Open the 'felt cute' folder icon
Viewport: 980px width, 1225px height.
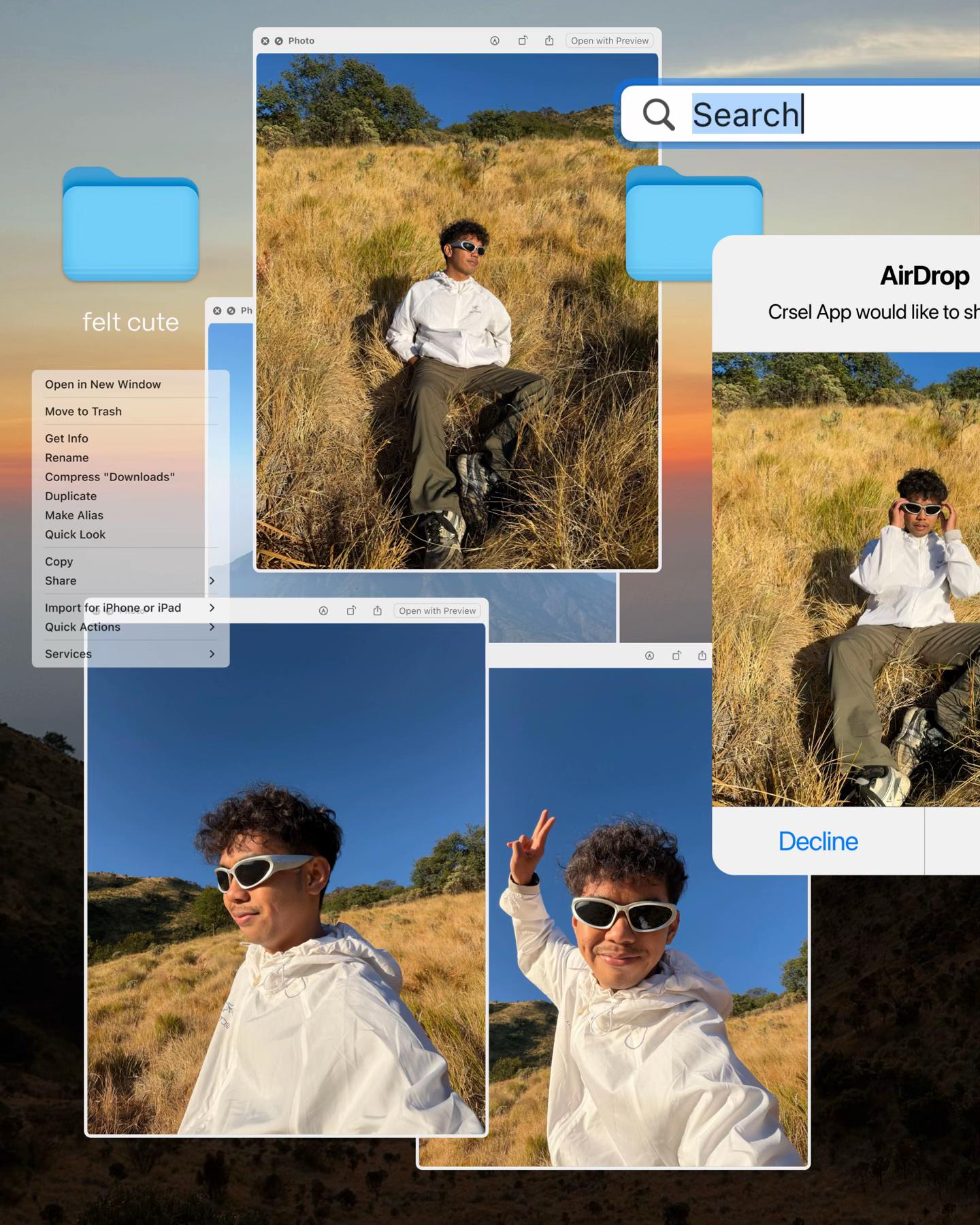pyautogui.click(x=131, y=225)
